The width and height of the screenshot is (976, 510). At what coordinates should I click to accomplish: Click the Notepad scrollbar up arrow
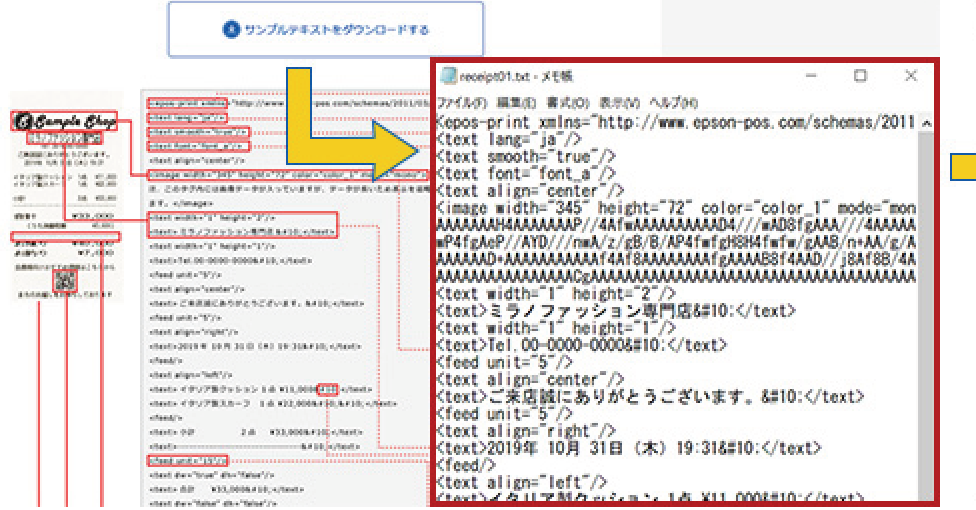pos(925,123)
